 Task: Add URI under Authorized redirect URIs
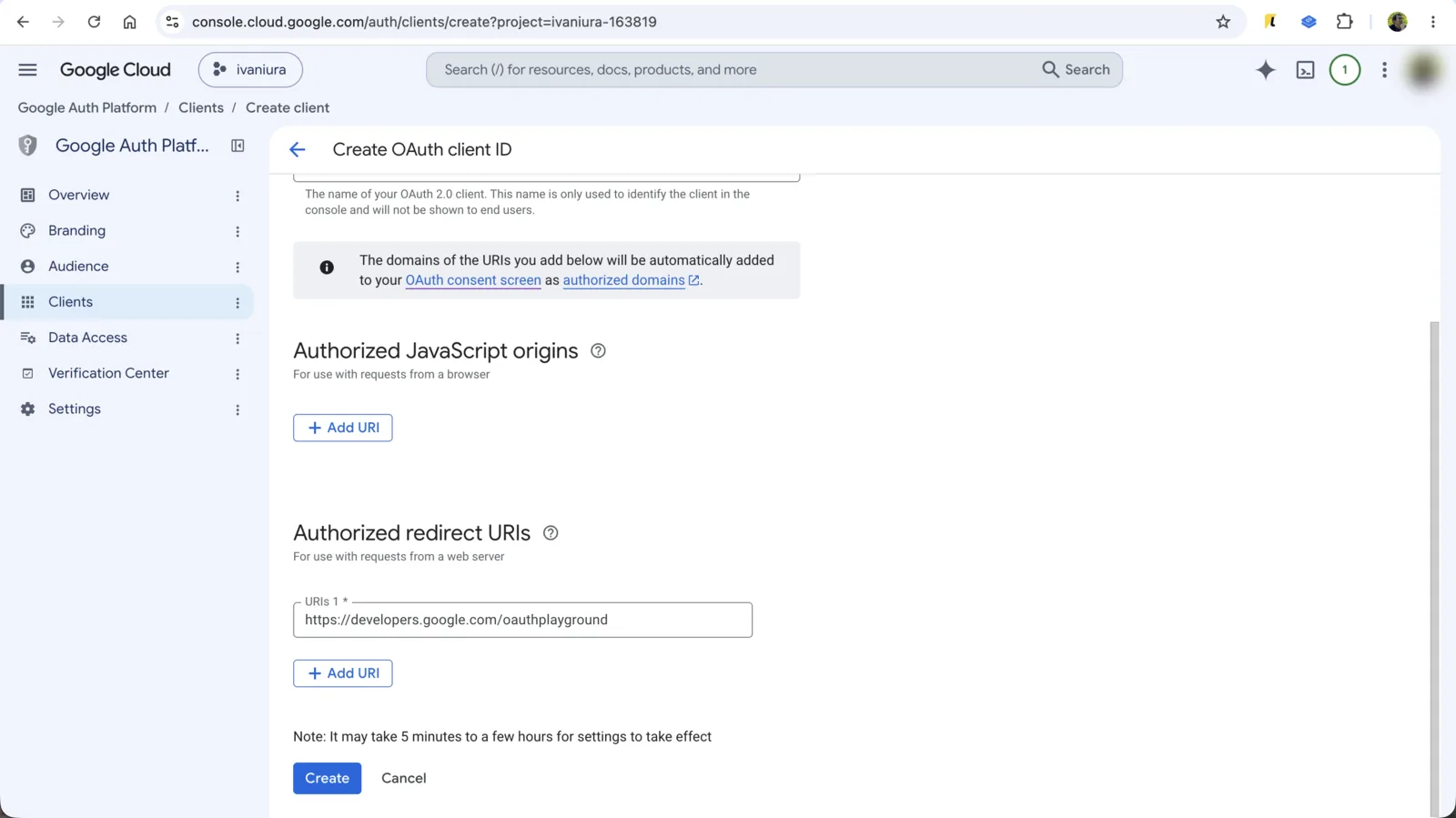coord(342,673)
